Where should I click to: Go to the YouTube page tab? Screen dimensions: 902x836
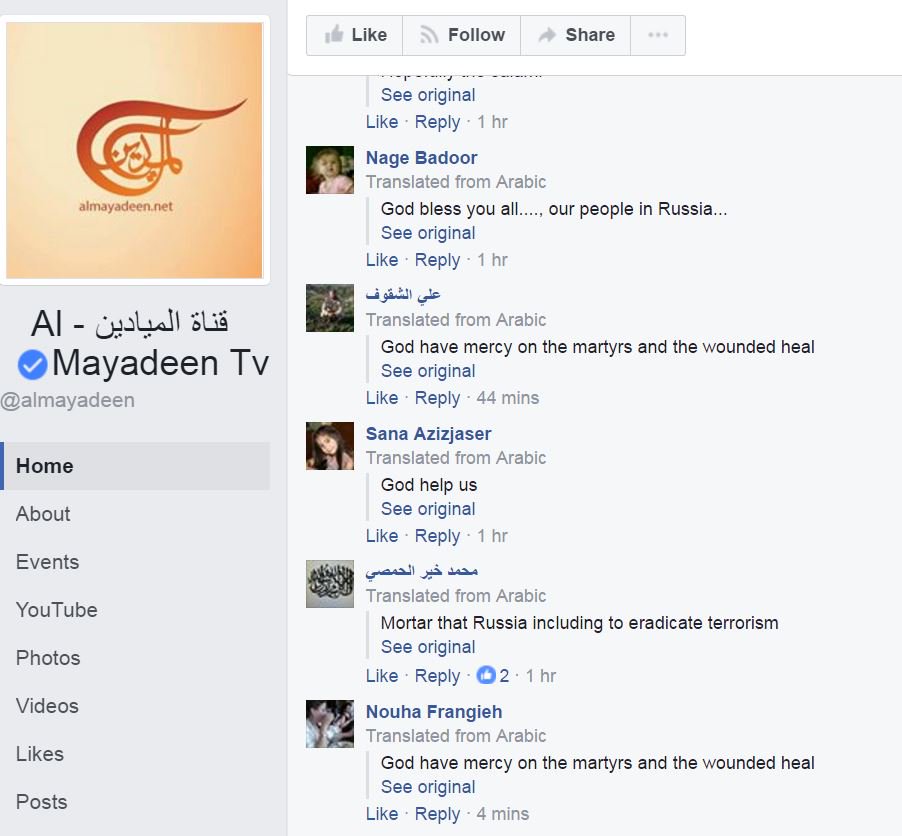point(56,610)
